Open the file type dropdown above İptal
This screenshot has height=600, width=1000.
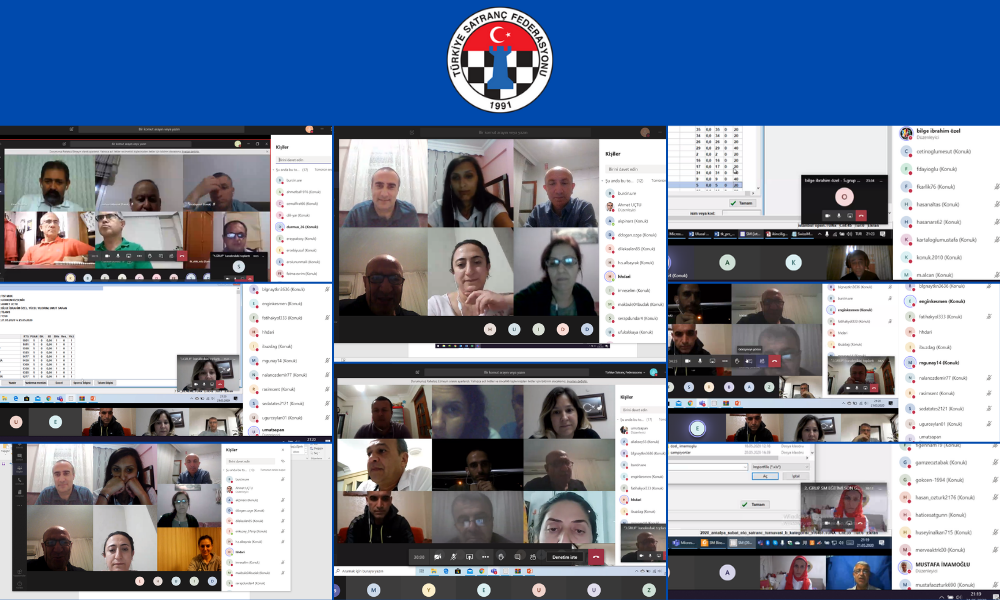click(781, 467)
